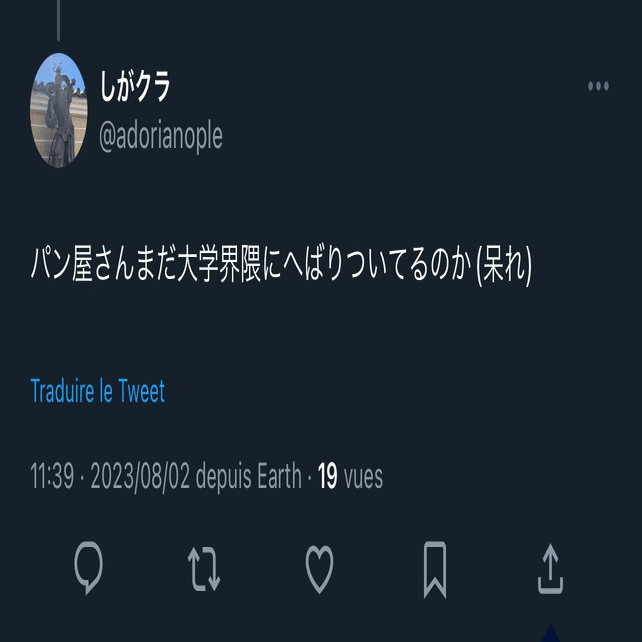Click the (呆れ) ending of the tweet text
The width and height of the screenshot is (642, 642).
coord(504,264)
